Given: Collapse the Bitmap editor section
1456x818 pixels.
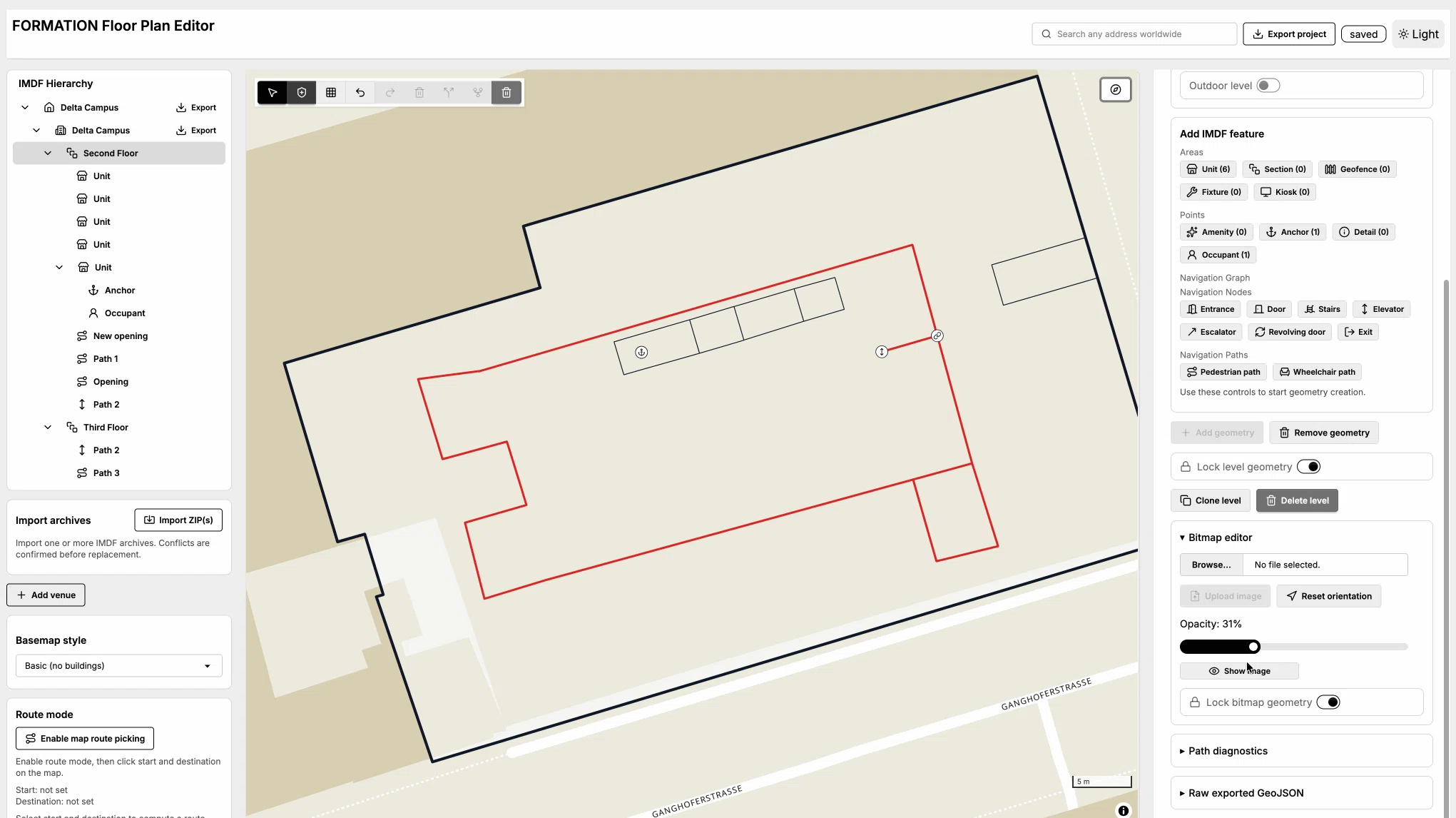Looking at the screenshot, I should [1216, 537].
